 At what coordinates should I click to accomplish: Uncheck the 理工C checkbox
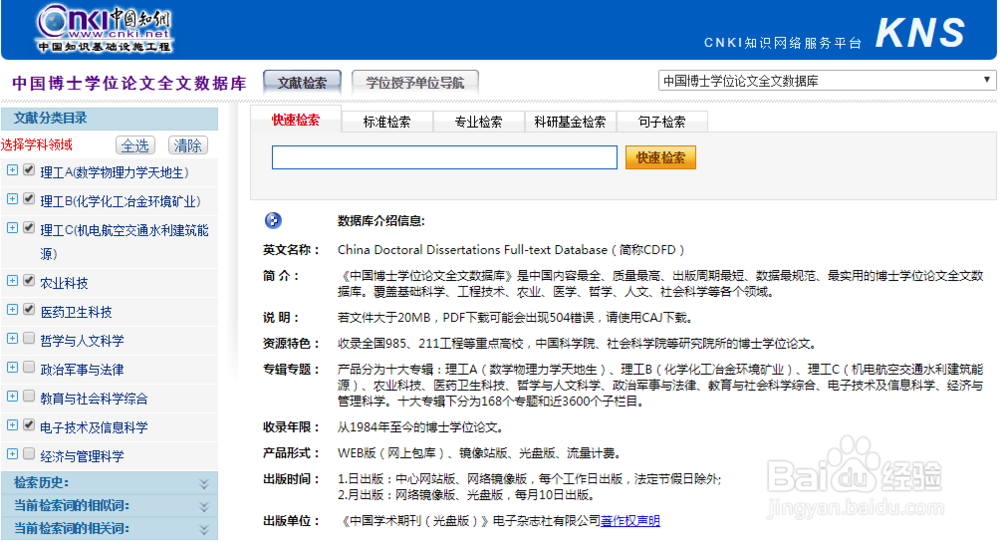click(29, 228)
